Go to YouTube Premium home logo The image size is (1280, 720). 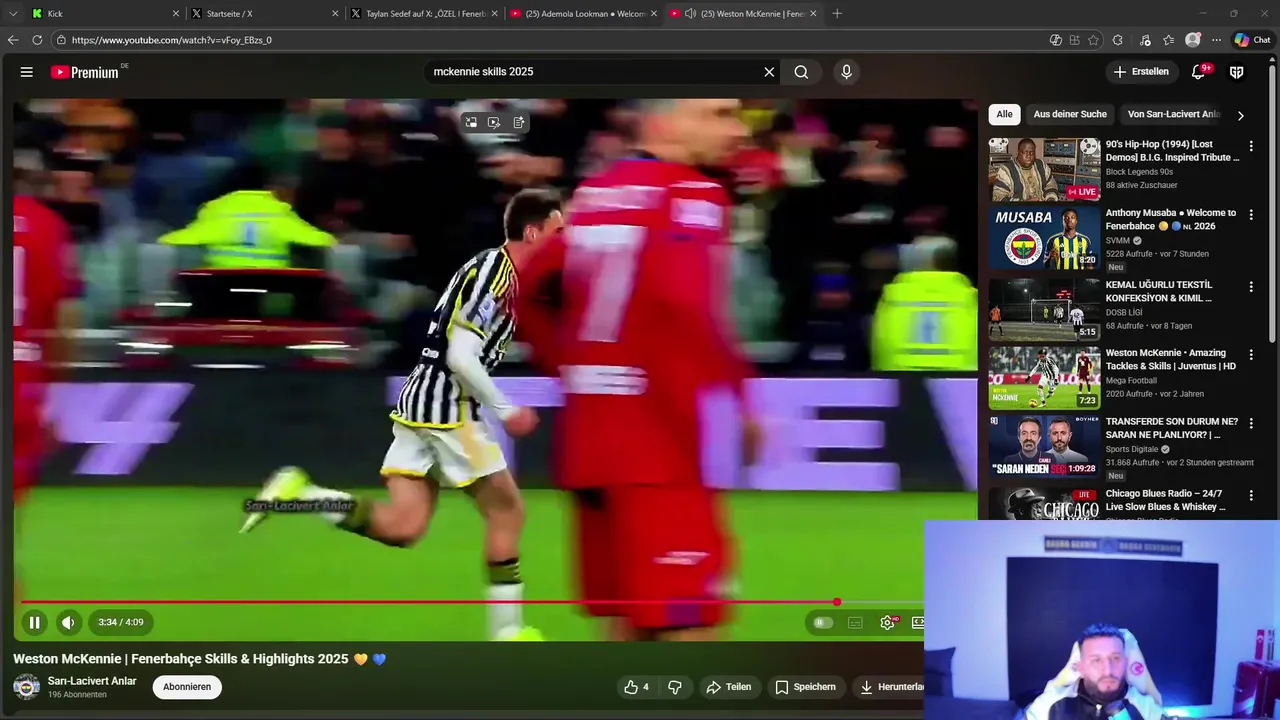[85, 72]
